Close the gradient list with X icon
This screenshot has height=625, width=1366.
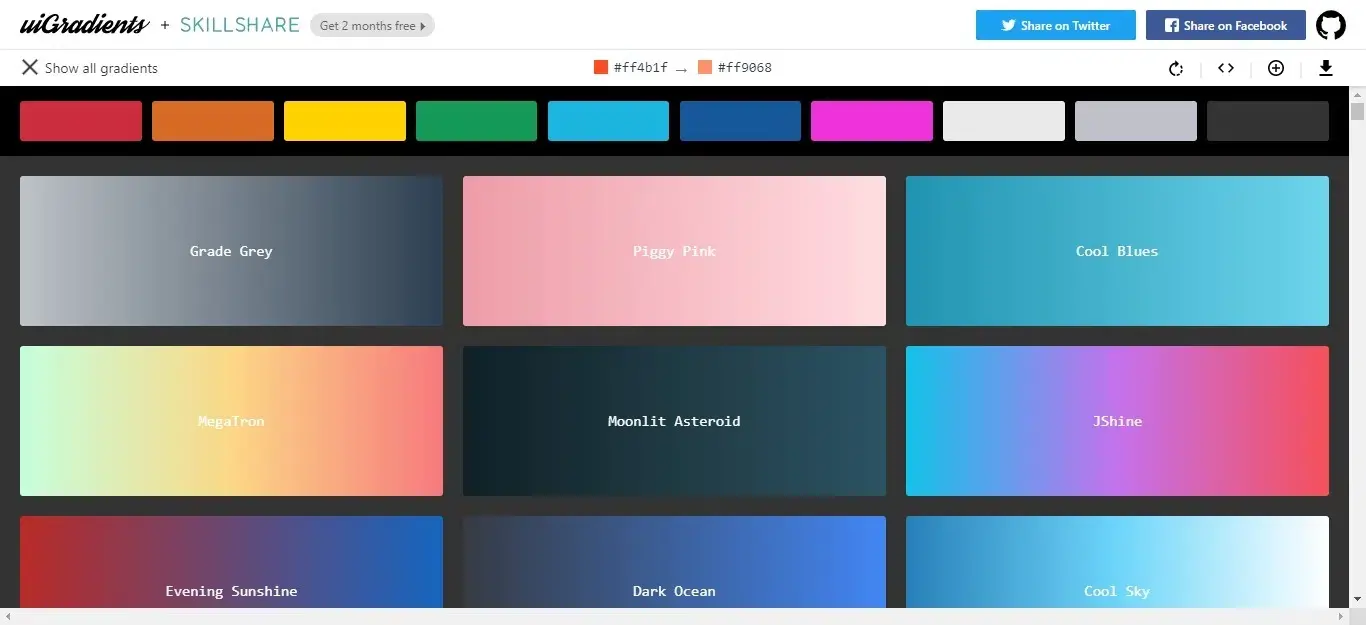pos(30,68)
